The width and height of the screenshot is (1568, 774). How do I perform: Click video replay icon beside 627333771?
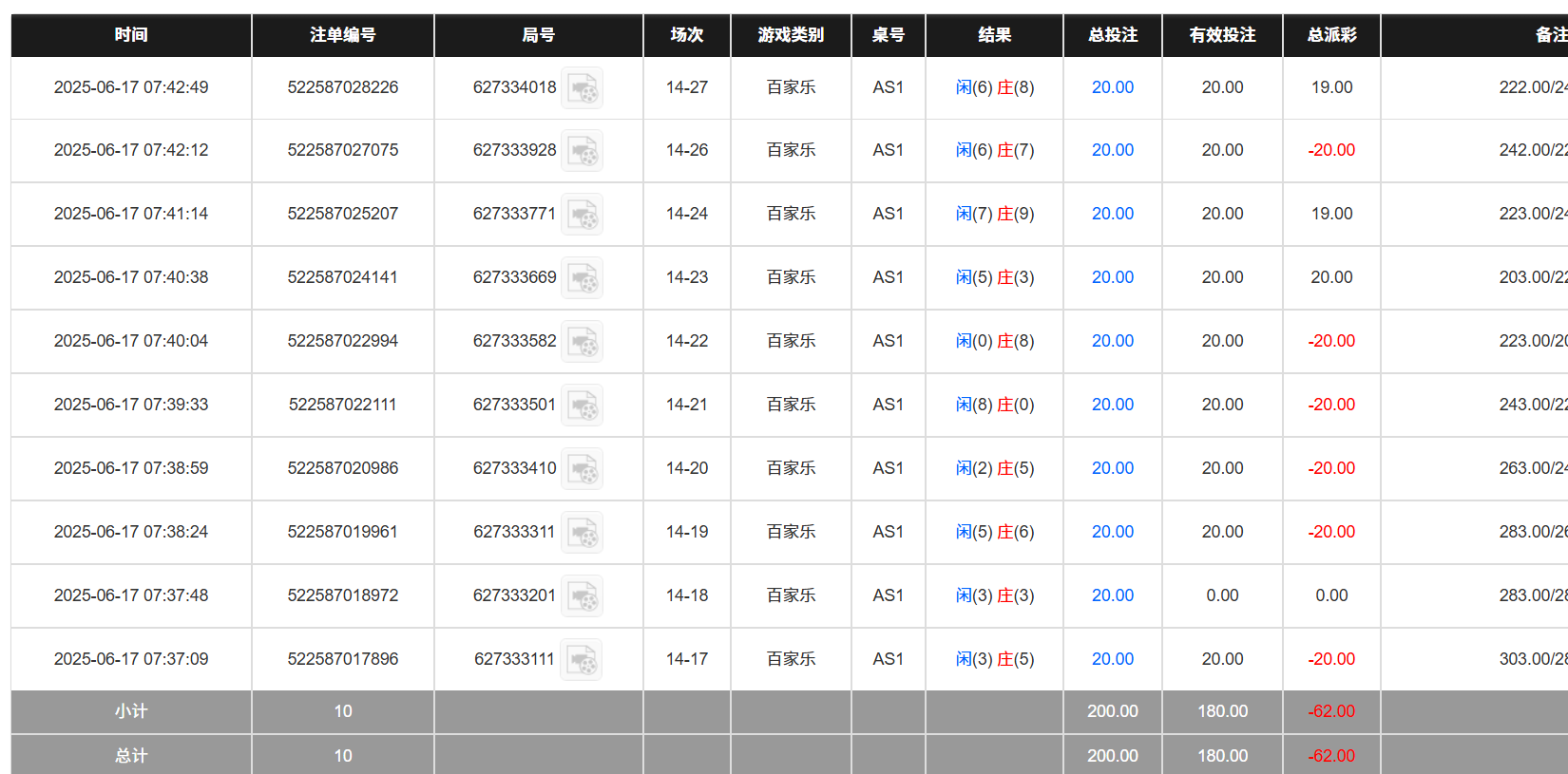click(x=582, y=215)
